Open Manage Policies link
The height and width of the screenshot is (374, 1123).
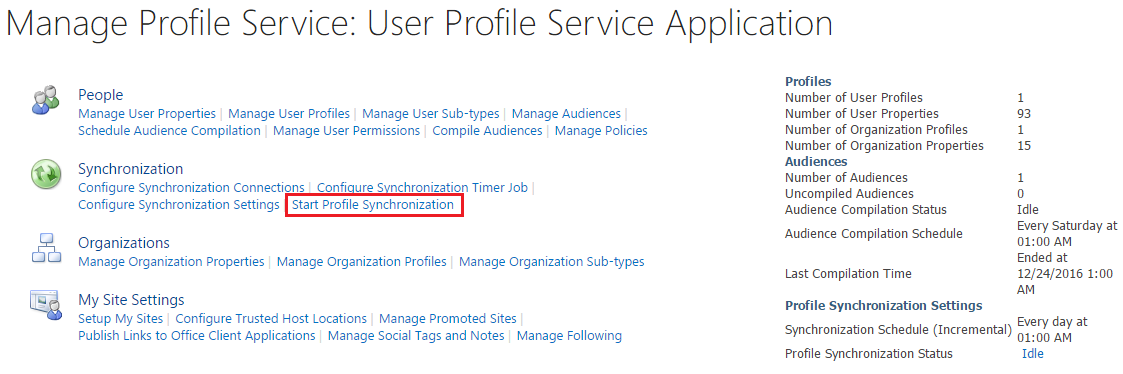point(602,130)
